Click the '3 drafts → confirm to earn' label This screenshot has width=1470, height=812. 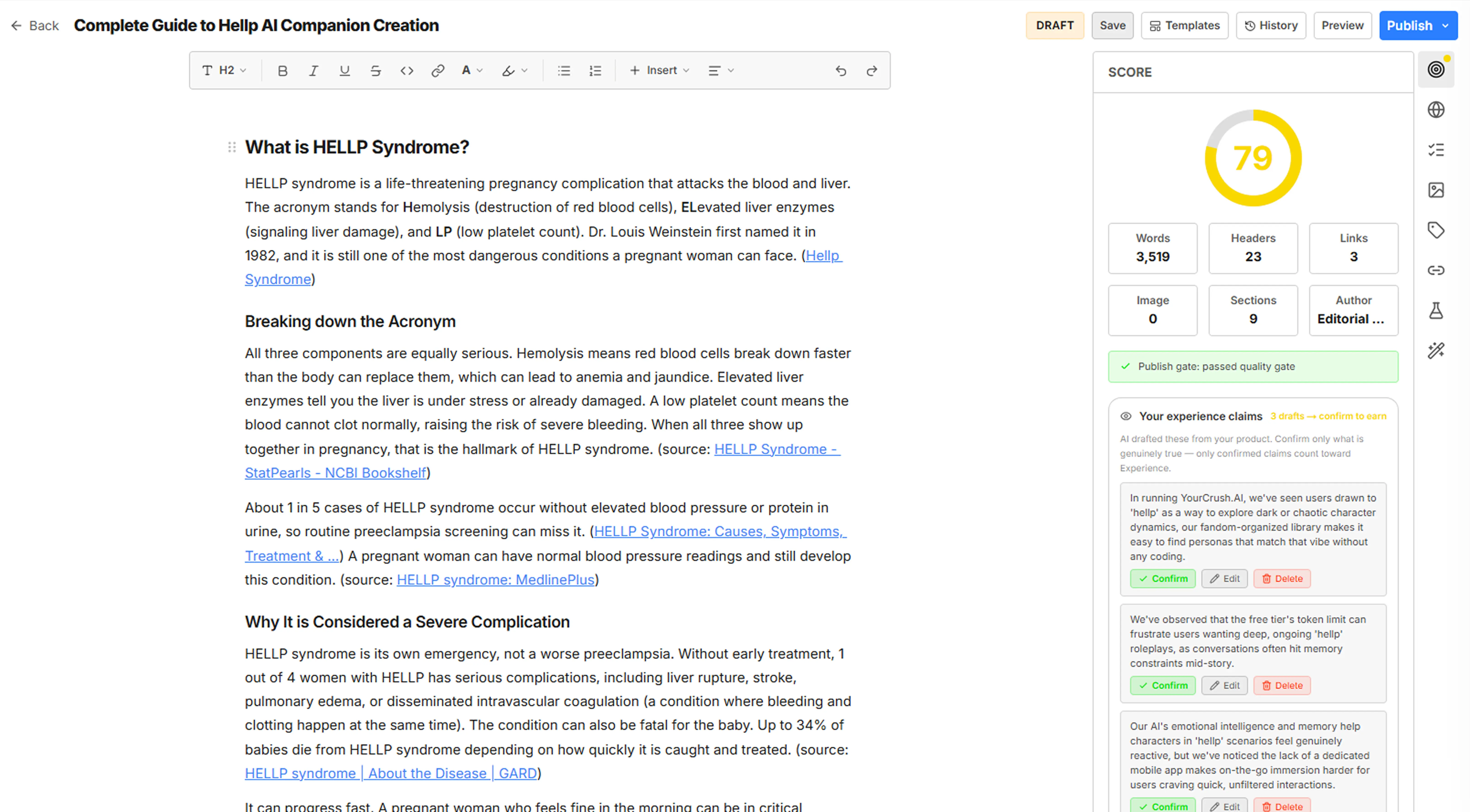pyautogui.click(x=1328, y=416)
